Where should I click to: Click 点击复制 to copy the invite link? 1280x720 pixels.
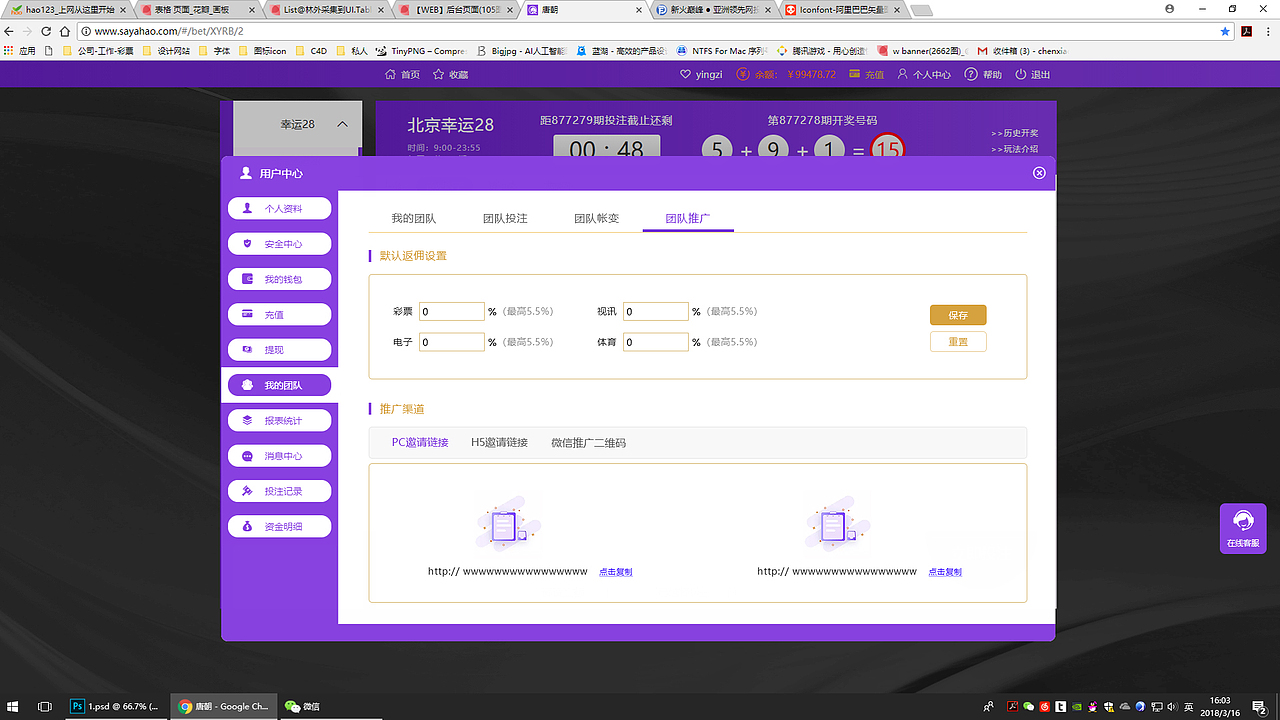[615, 572]
